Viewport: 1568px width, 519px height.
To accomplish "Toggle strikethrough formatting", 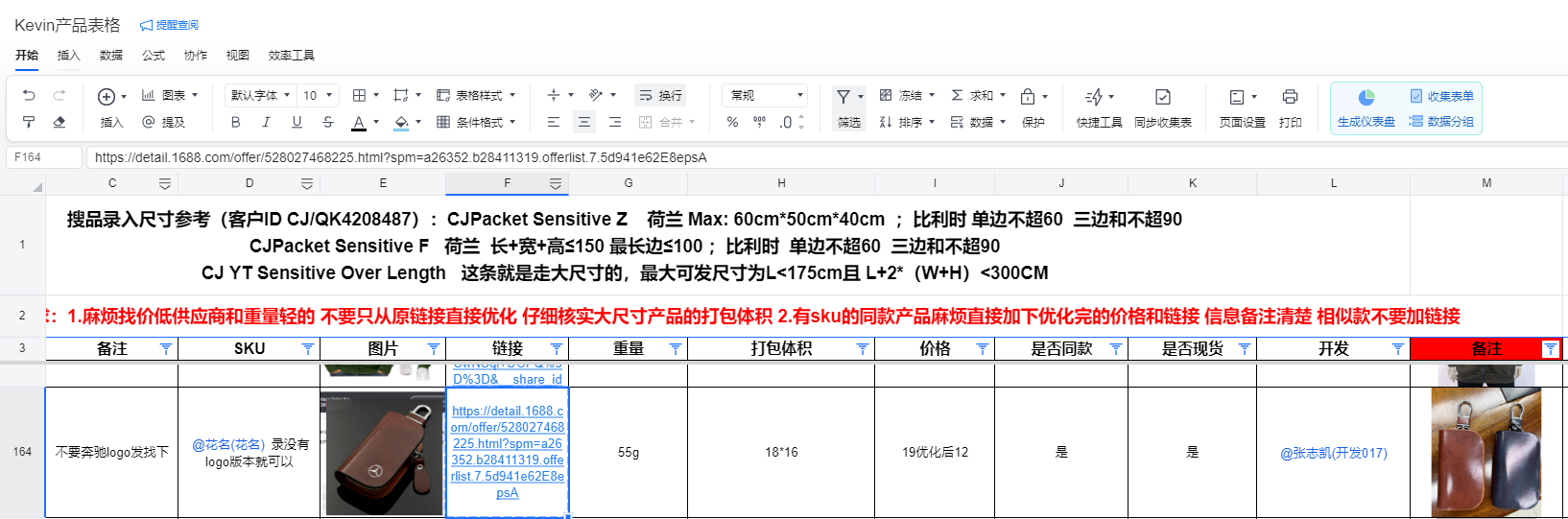I will (x=328, y=122).
